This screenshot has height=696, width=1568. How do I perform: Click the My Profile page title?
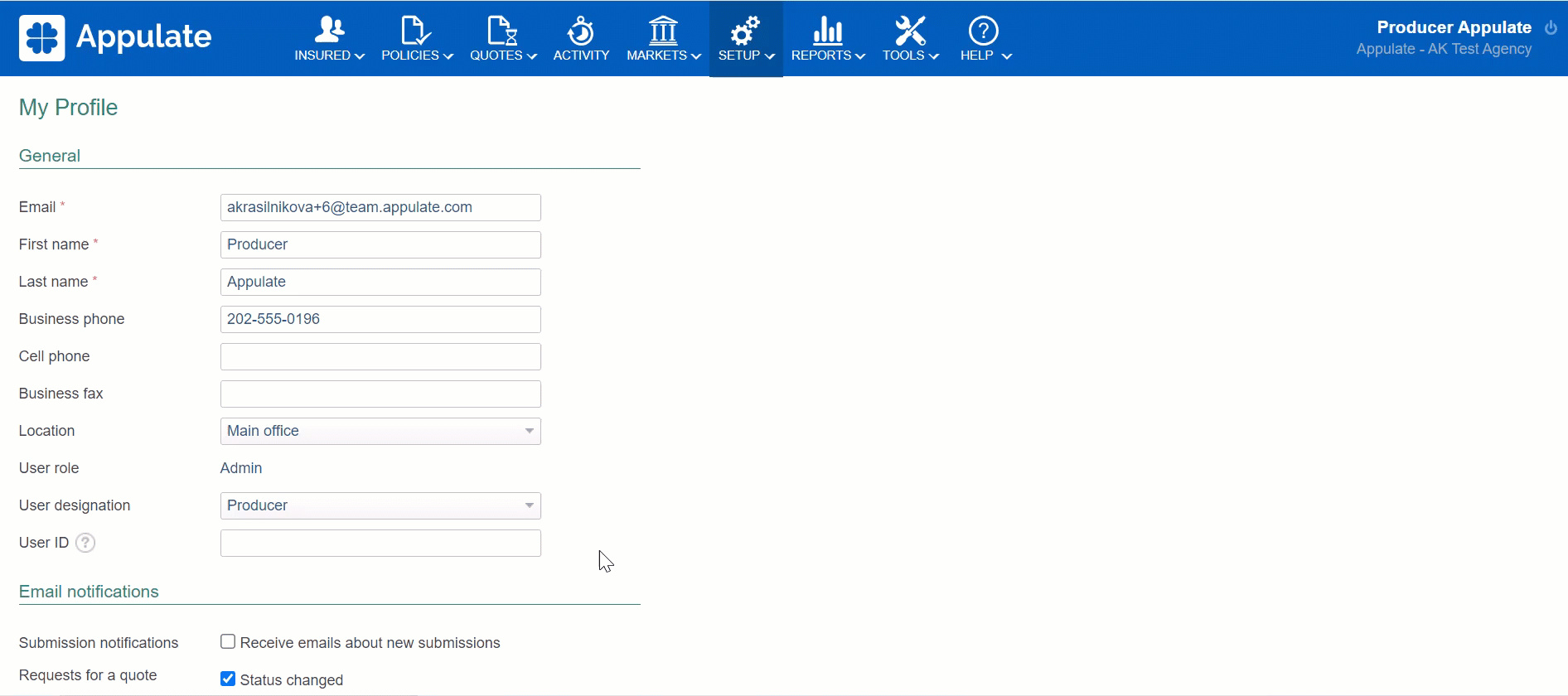coord(68,108)
